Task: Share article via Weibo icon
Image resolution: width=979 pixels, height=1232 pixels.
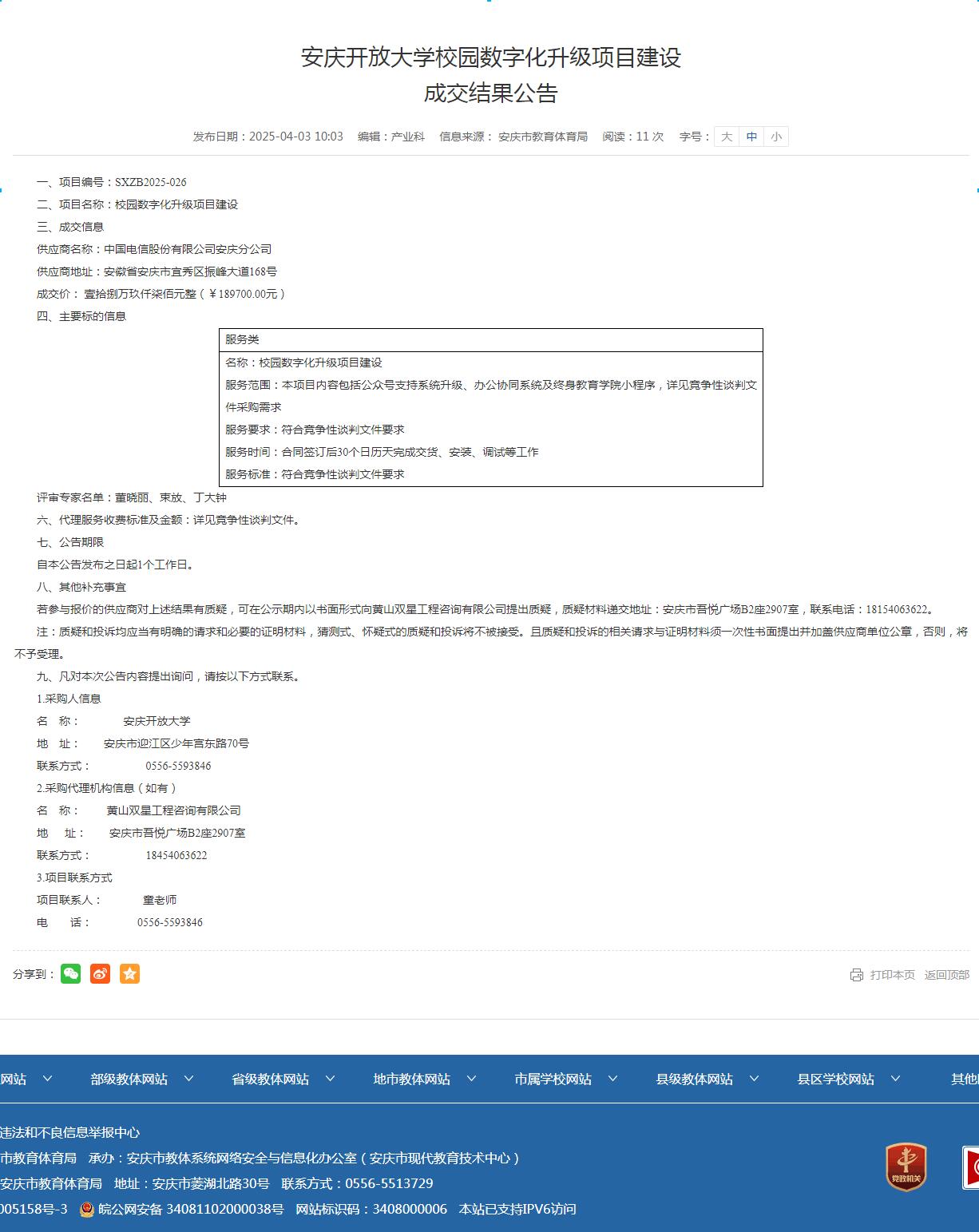Action: point(101,973)
